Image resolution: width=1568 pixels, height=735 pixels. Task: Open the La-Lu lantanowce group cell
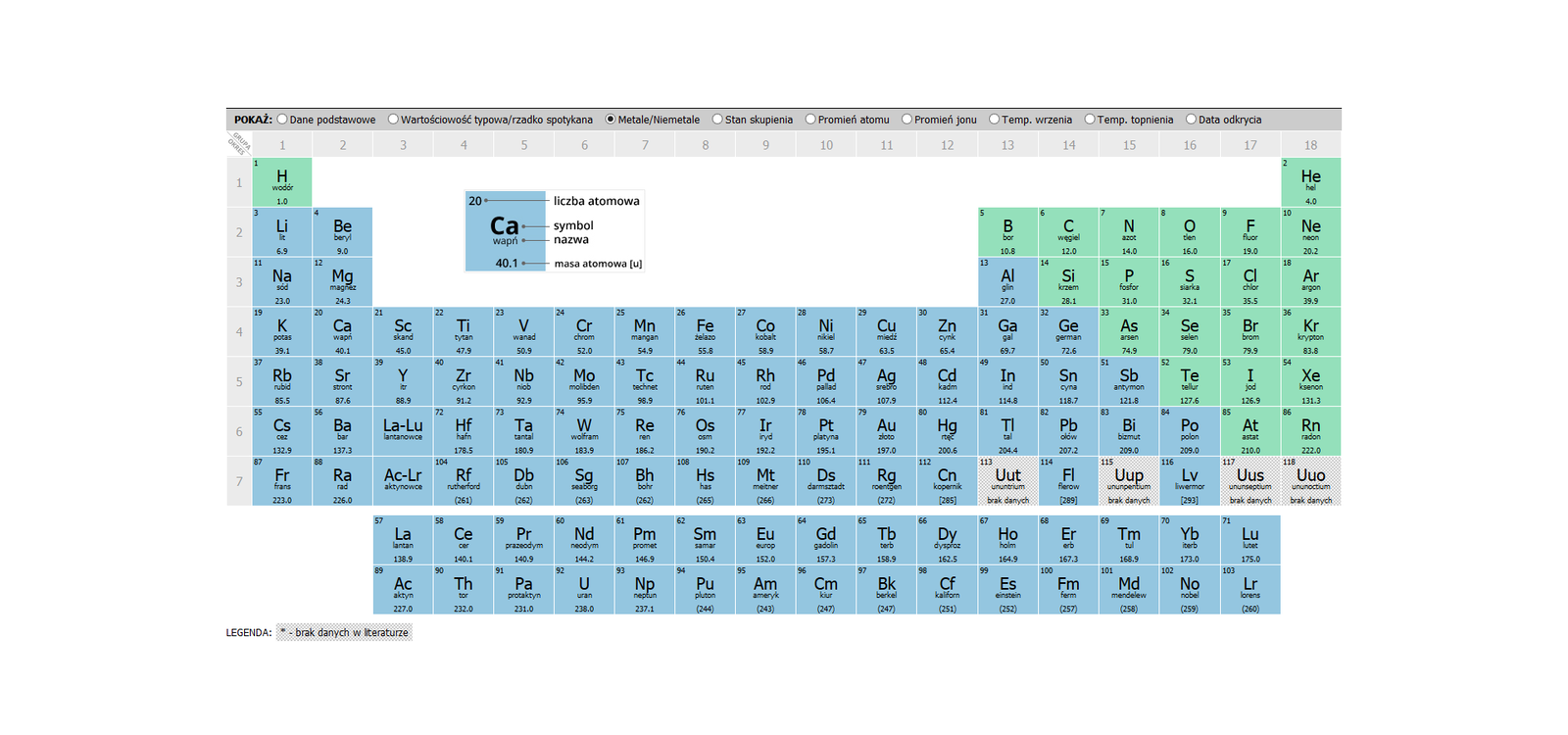[403, 431]
